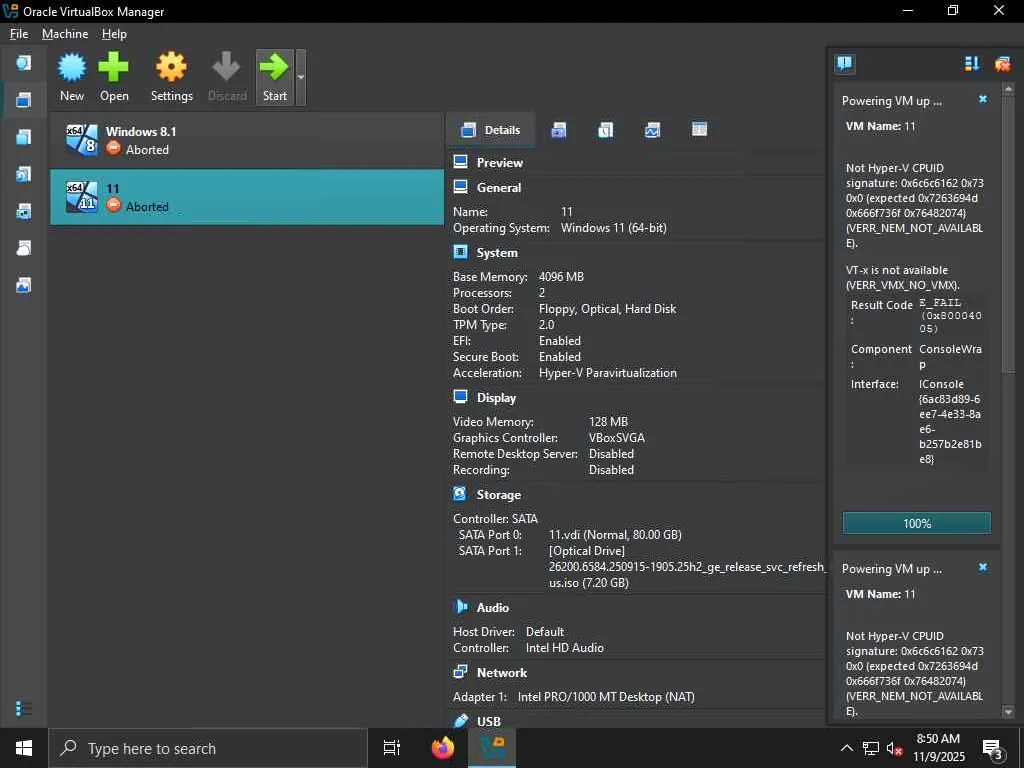Open the Network tool in sidebar
The height and width of the screenshot is (768, 1024).
[24, 212]
